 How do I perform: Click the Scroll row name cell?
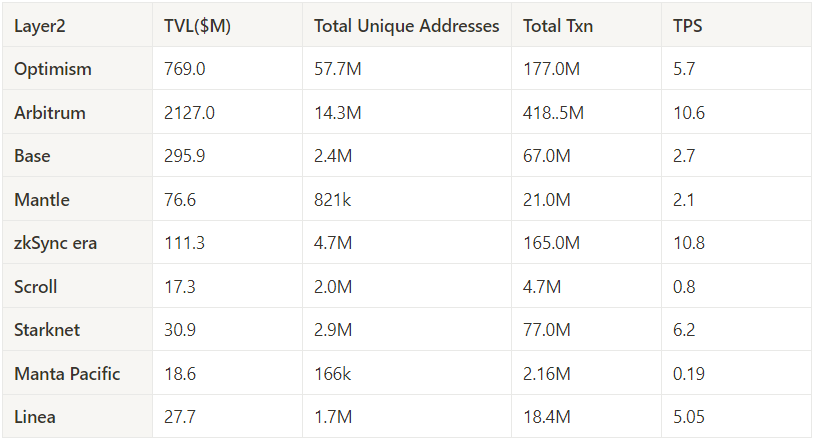tap(36, 287)
